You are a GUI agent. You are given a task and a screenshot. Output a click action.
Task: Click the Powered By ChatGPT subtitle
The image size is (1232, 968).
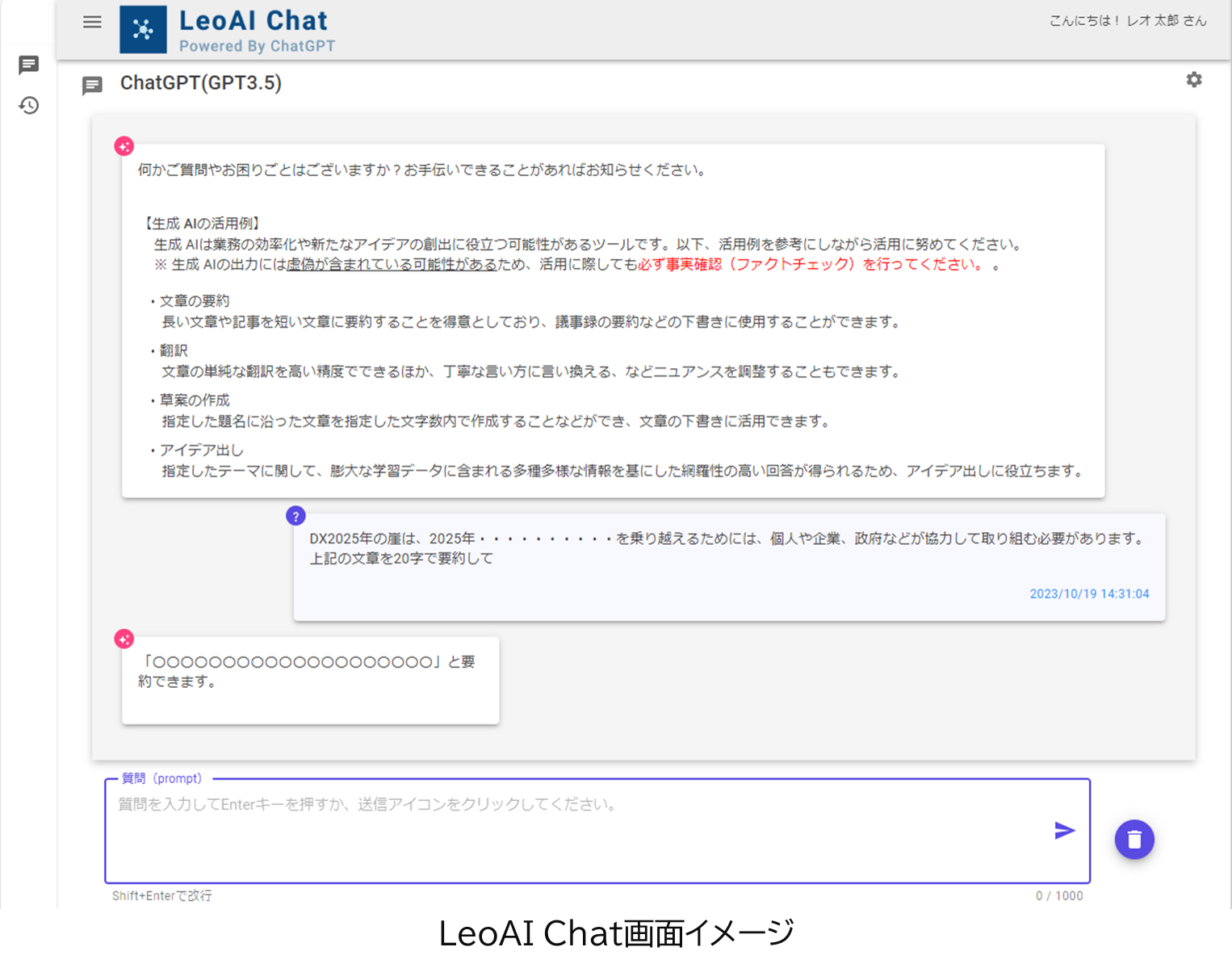point(257,46)
